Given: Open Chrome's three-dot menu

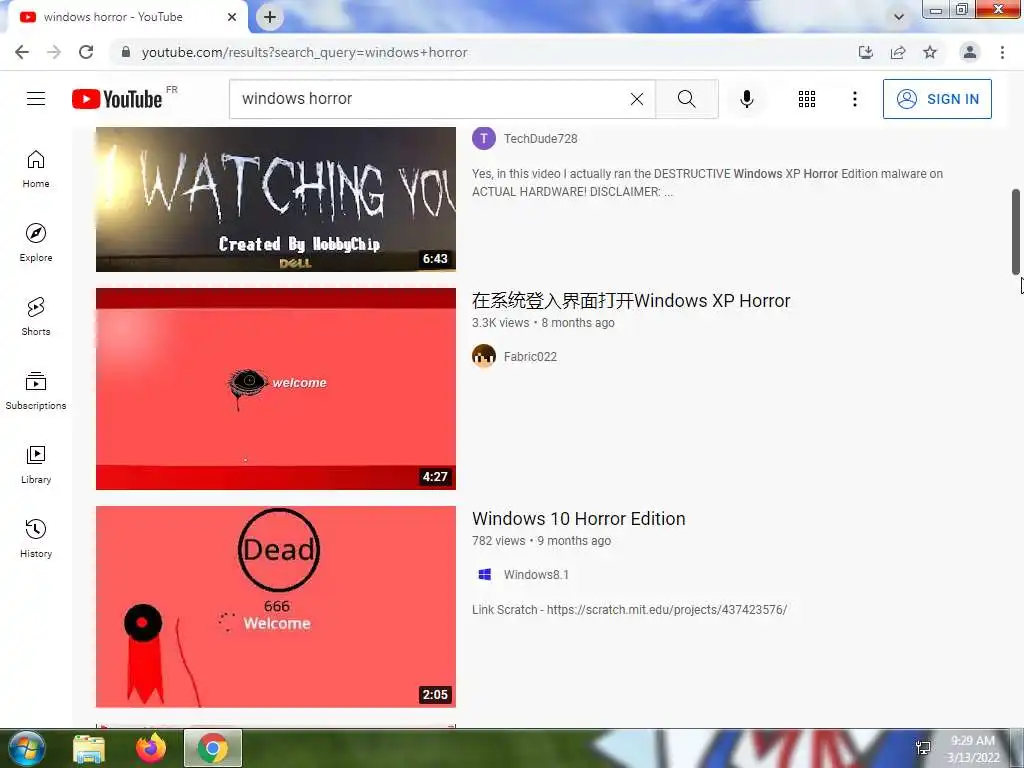Looking at the screenshot, I should (1002, 52).
